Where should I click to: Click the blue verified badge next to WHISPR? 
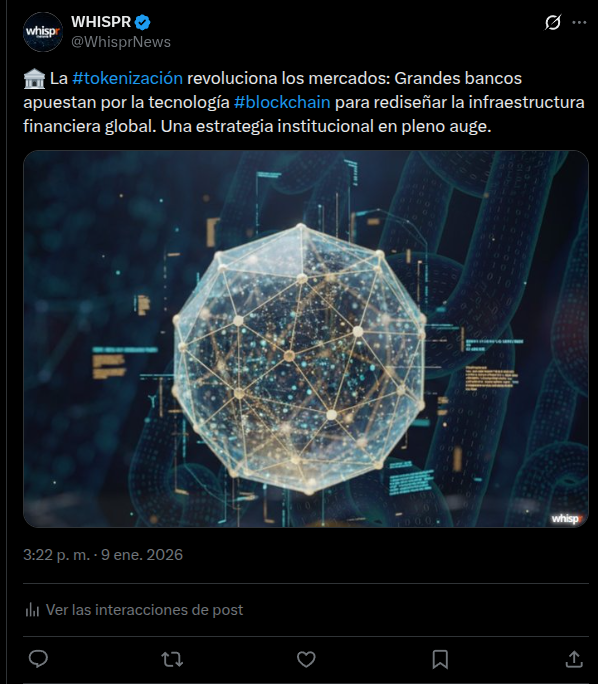click(143, 22)
